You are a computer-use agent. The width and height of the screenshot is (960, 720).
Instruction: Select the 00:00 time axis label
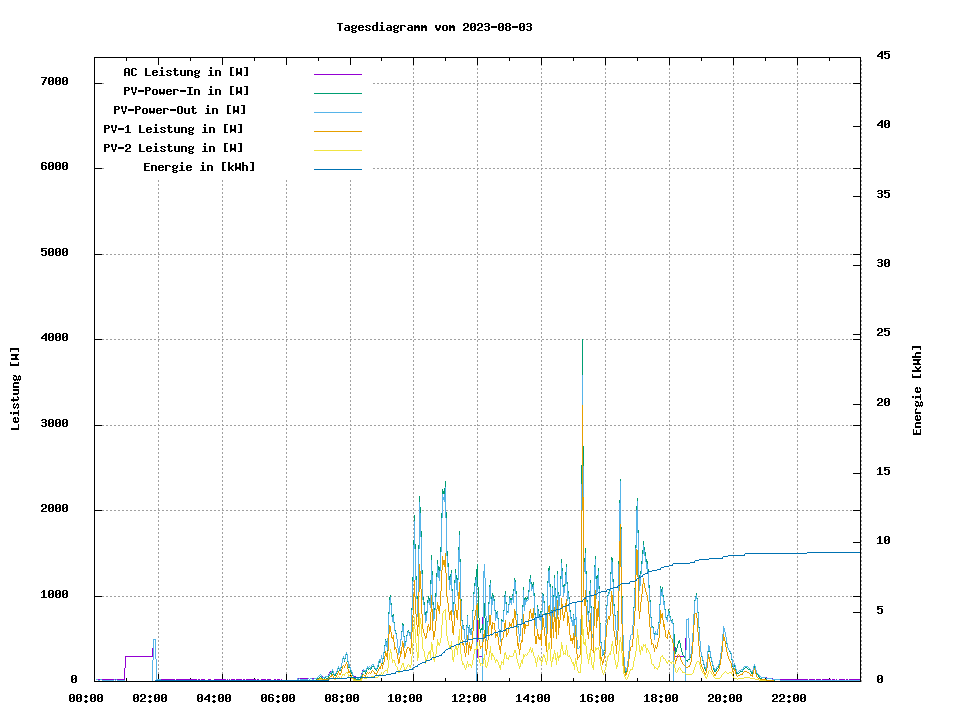tap(86, 698)
